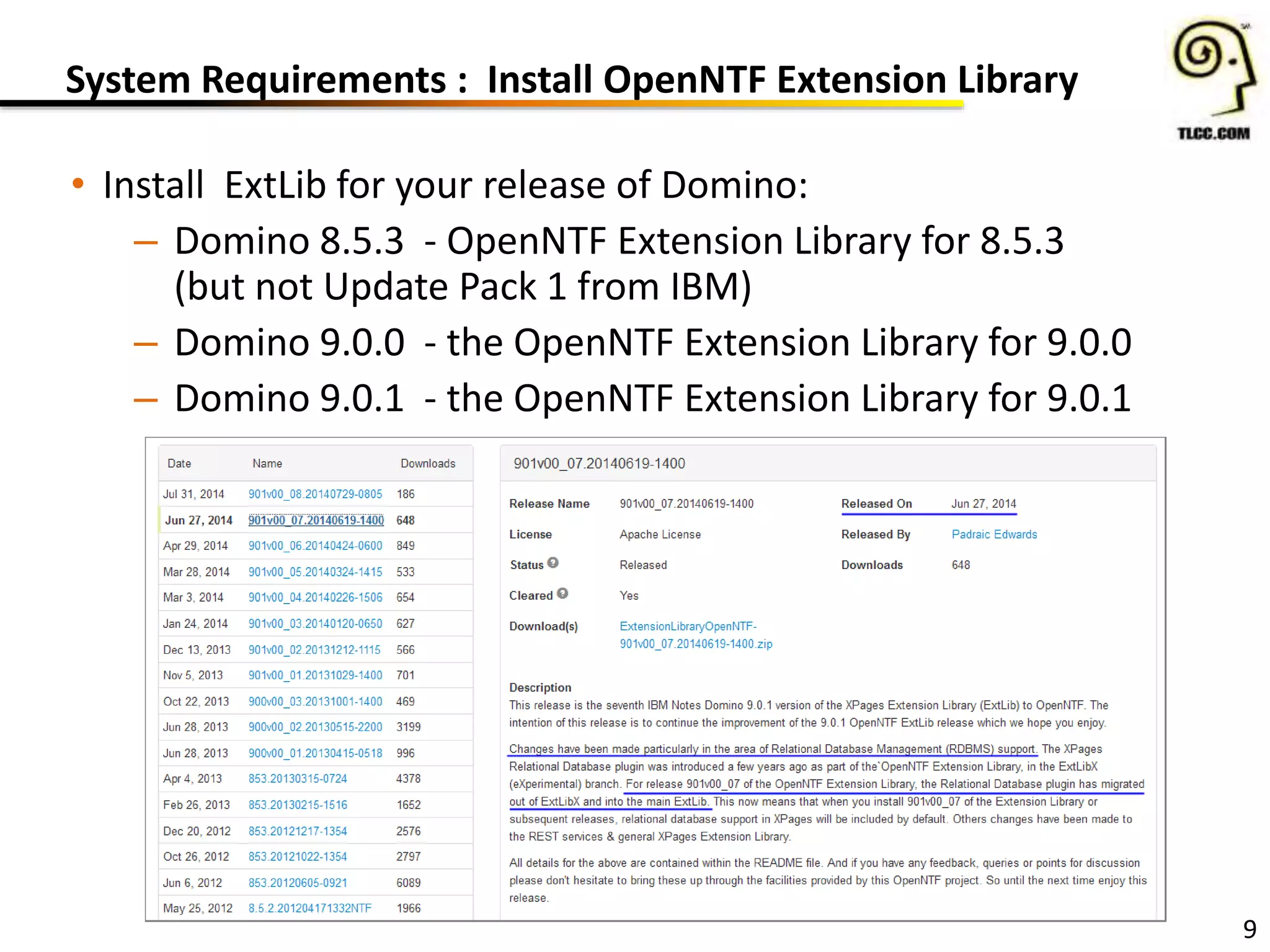Click the Cleared help question mark icon

[x=562, y=593]
